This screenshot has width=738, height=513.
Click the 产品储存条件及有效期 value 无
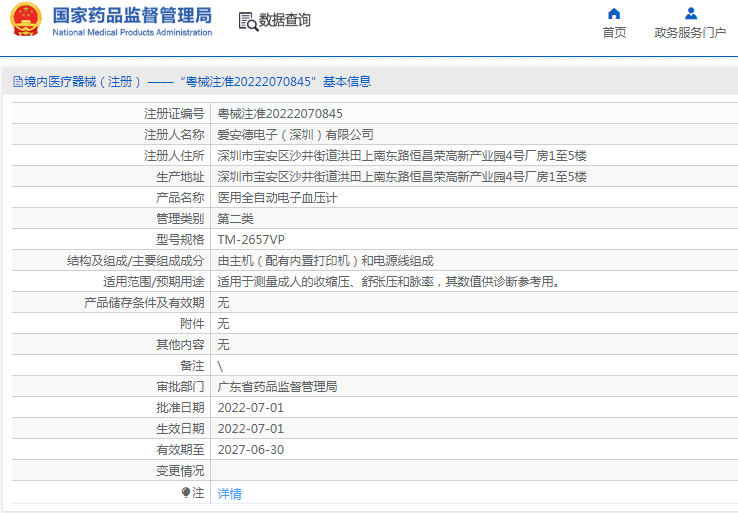[223, 303]
